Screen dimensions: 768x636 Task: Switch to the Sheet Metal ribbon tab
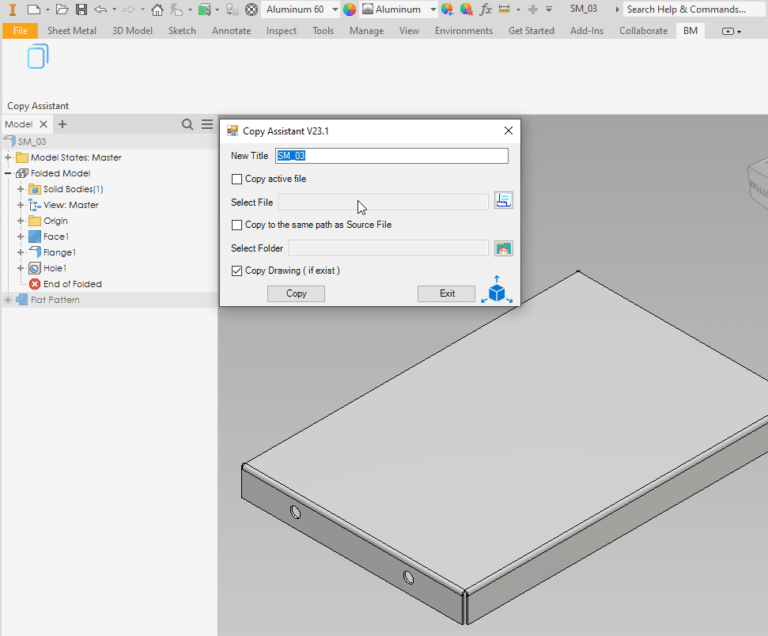click(72, 31)
